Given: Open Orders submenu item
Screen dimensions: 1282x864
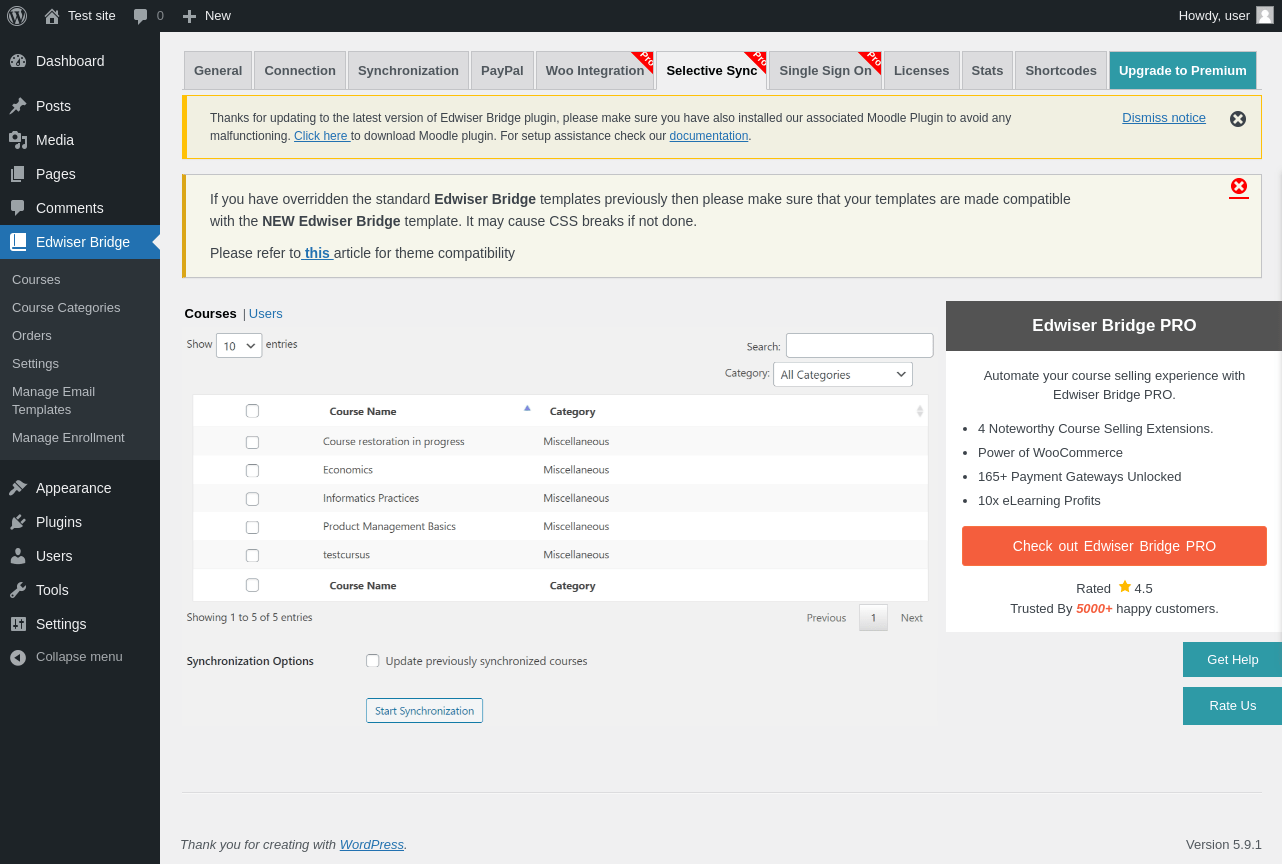Looking at the screenshot, I should click(32, 336).
